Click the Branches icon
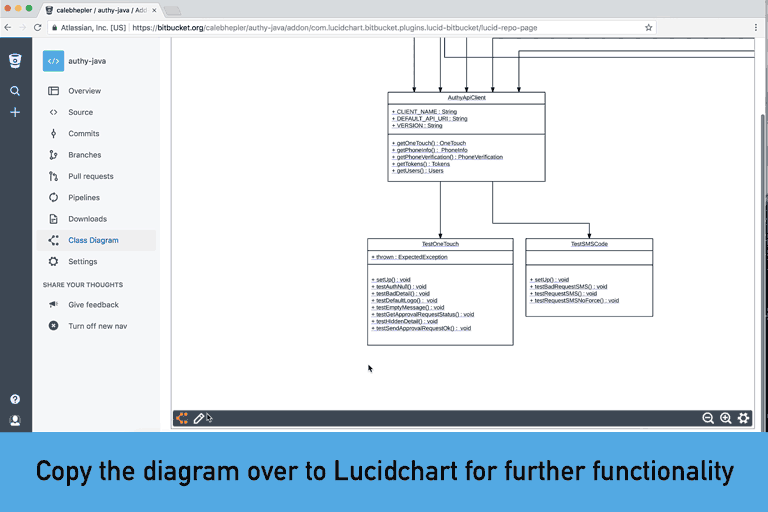The image size is (768, 512). coord(53,155)
